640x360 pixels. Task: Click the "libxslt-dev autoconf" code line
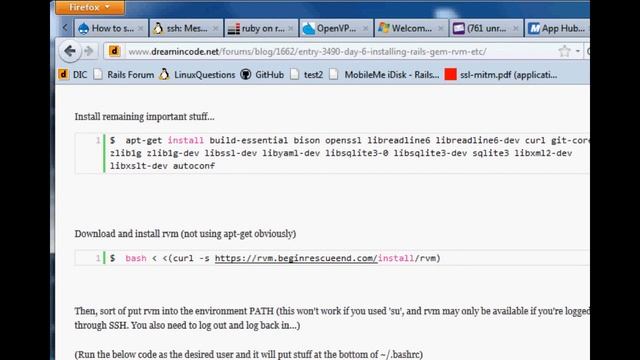(x=162, y=166)
